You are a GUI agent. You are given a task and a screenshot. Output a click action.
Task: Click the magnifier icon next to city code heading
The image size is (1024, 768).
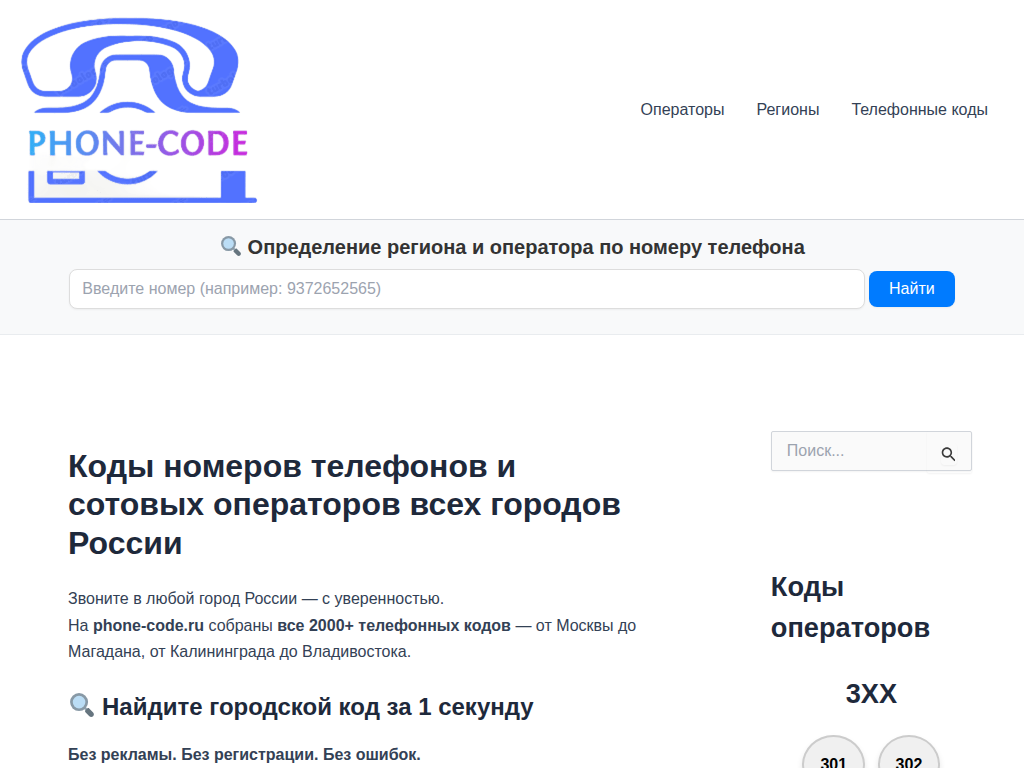[81, 706]
